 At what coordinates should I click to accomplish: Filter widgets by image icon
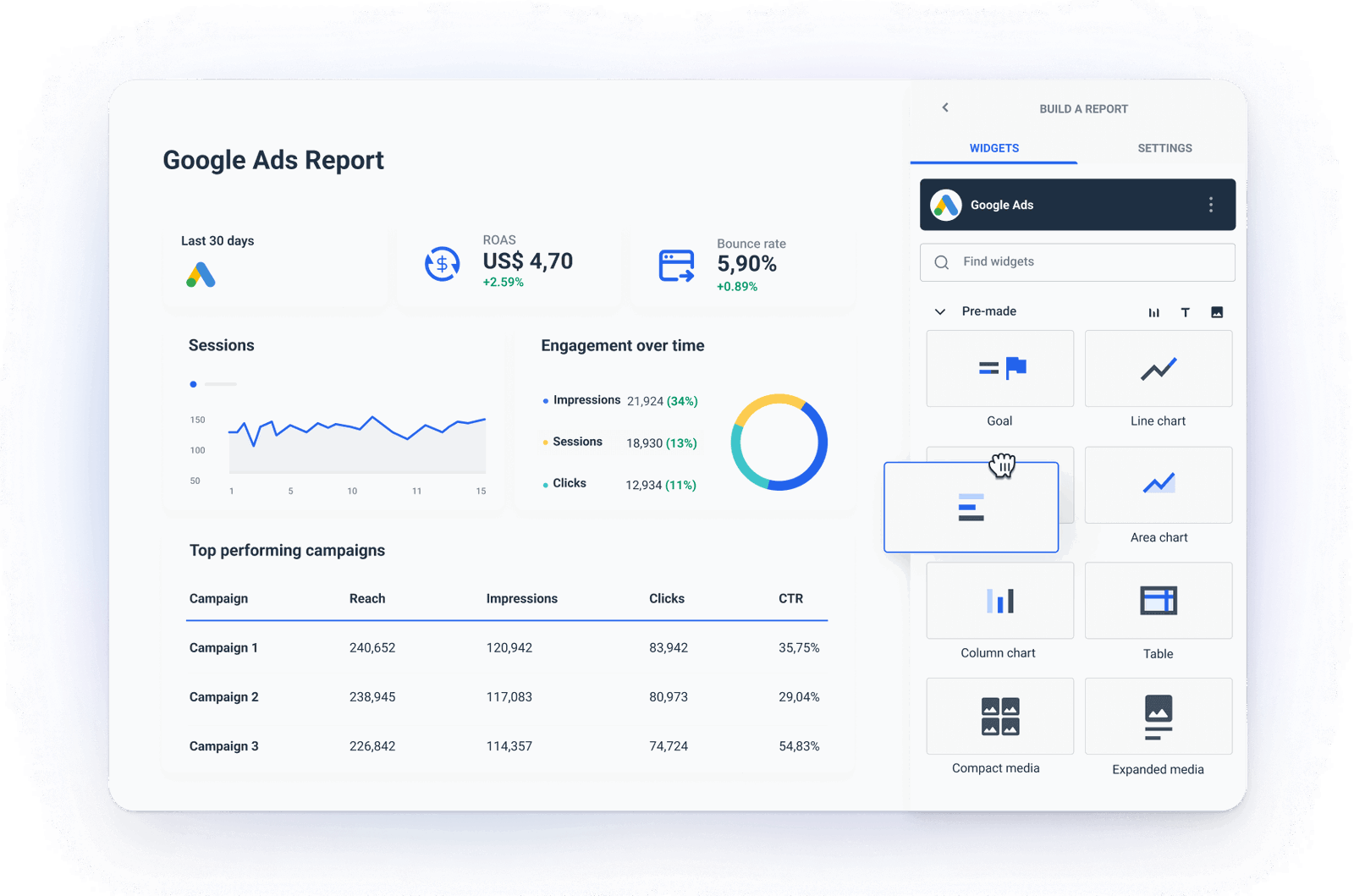point(1216,311)
